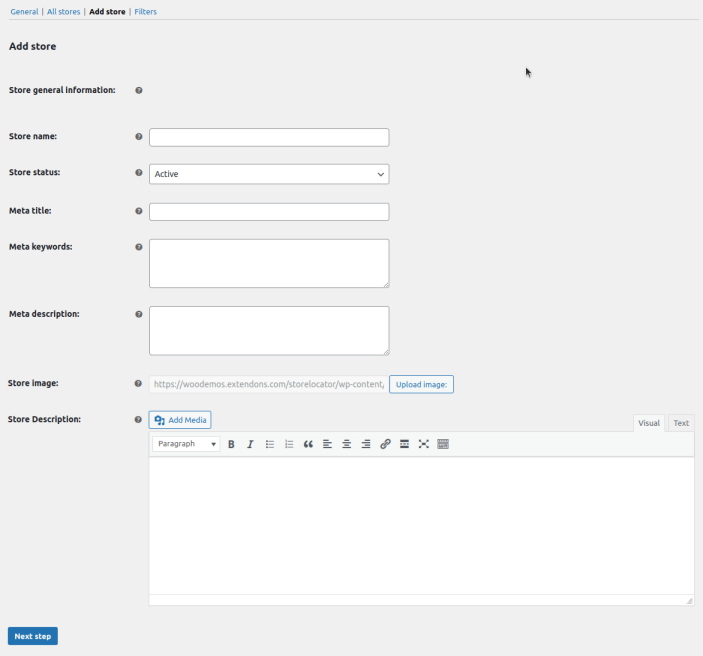Go to the General tab

point(24,12)
